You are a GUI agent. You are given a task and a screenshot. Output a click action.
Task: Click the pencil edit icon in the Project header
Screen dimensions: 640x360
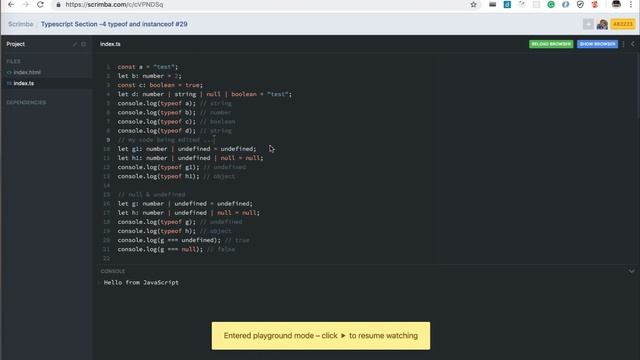coord(75,44)
